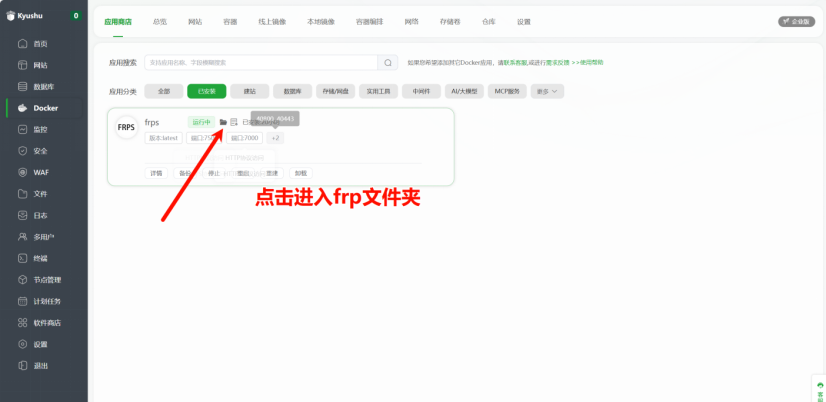This screenshot has height=402, width=826.
Task: Filter apps by 中间件 category
Action: tap(421, 91)
